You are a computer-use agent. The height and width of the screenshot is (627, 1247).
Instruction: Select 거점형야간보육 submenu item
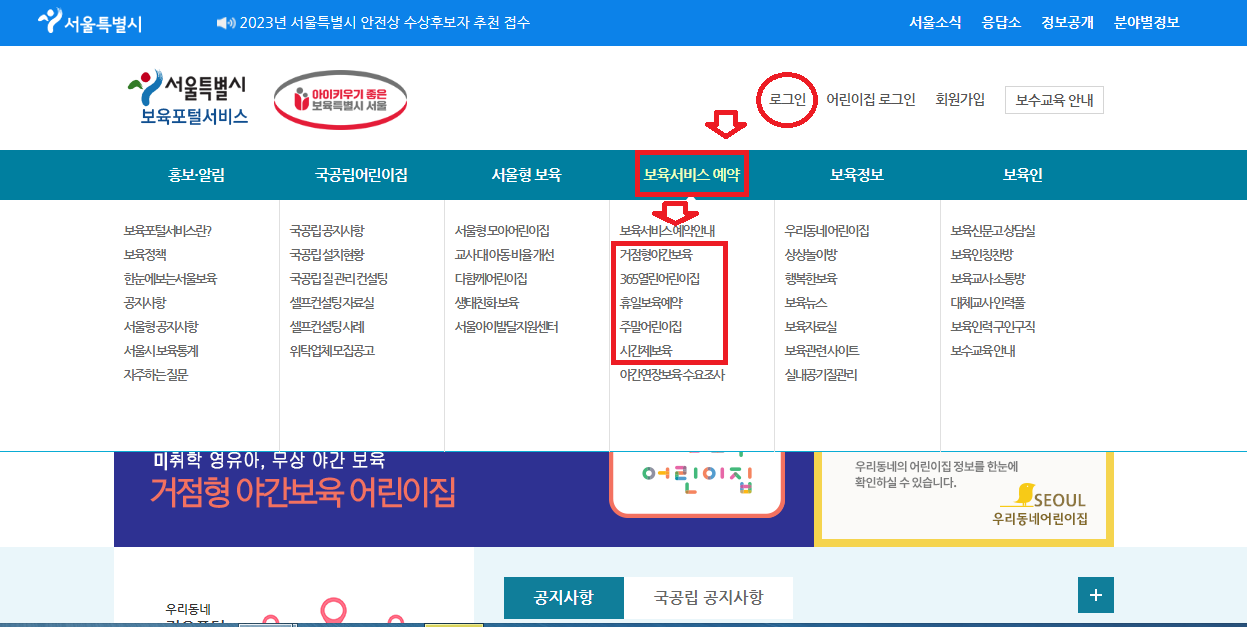(x=656, y=255)
